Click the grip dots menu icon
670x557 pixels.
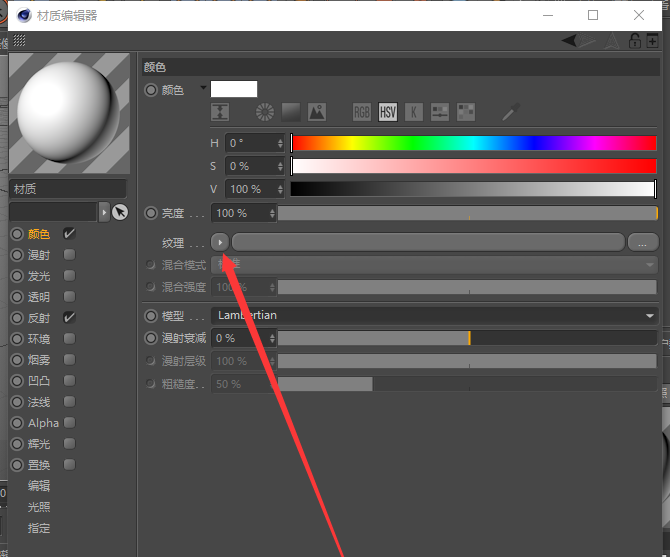click(x=19, y=40)
